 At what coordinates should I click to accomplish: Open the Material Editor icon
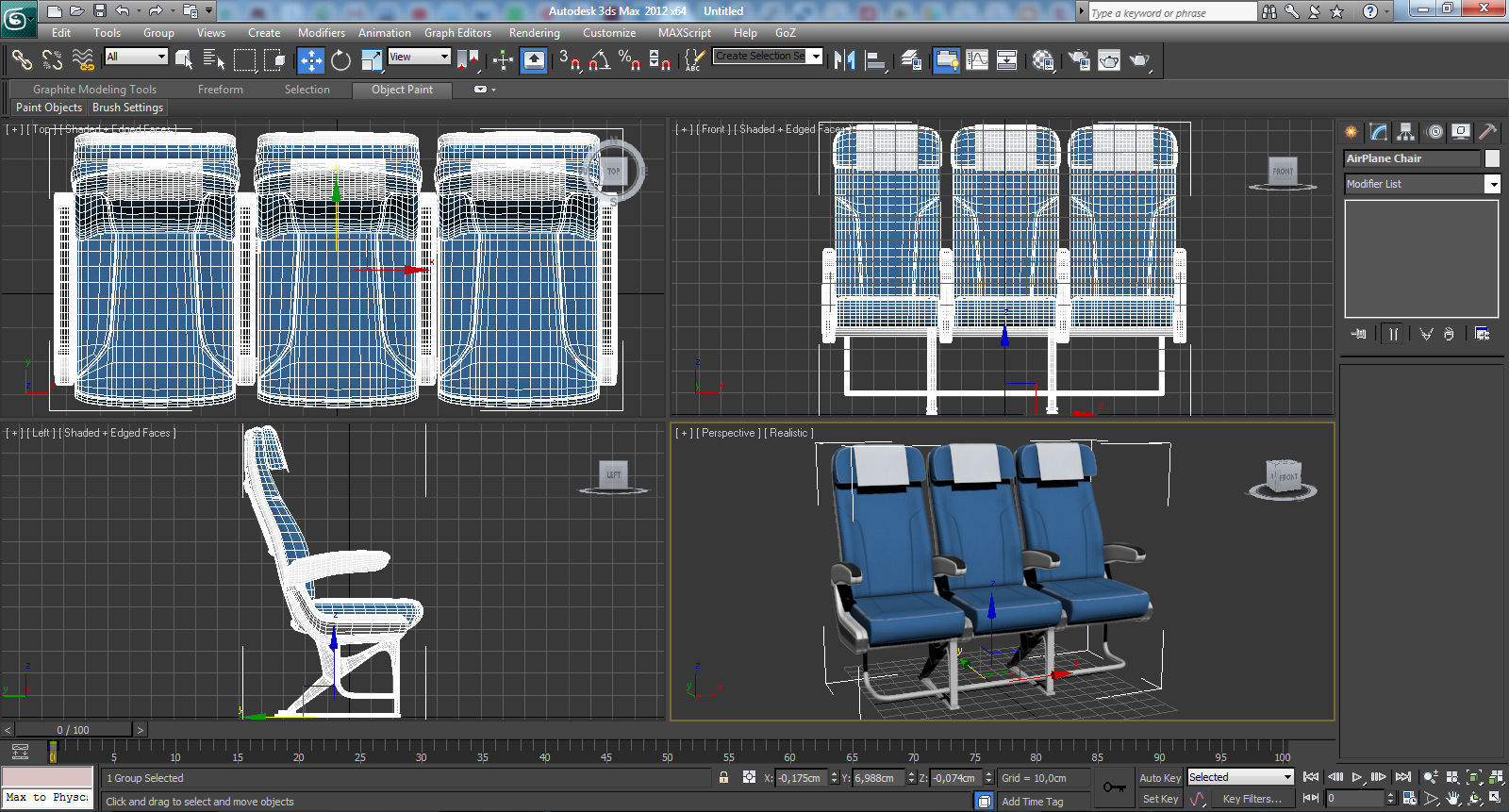tap(1043, 60)
